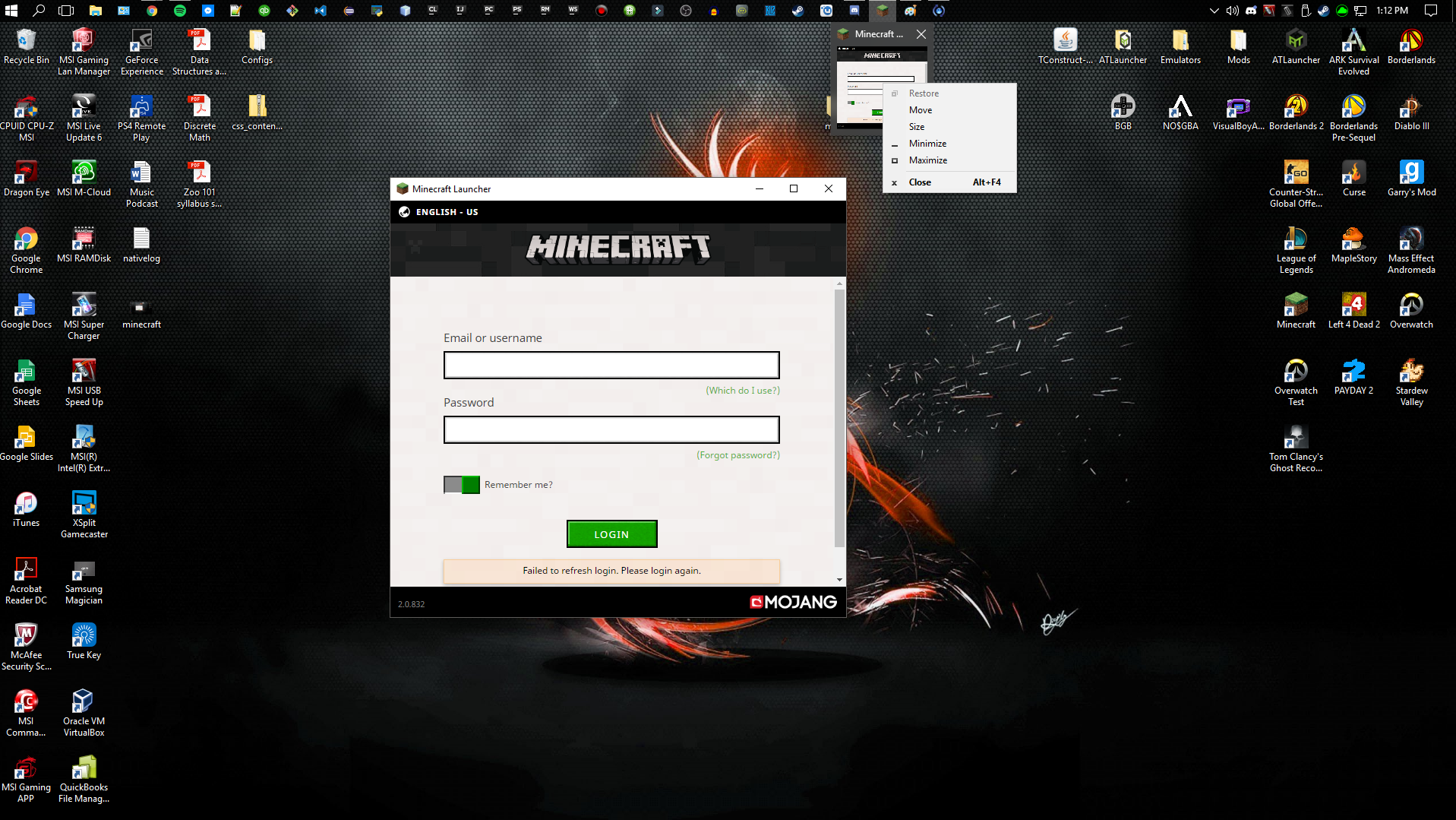Select the Mods folder icon
The height and width of the screenshot is (820, 1456).
1239,46
